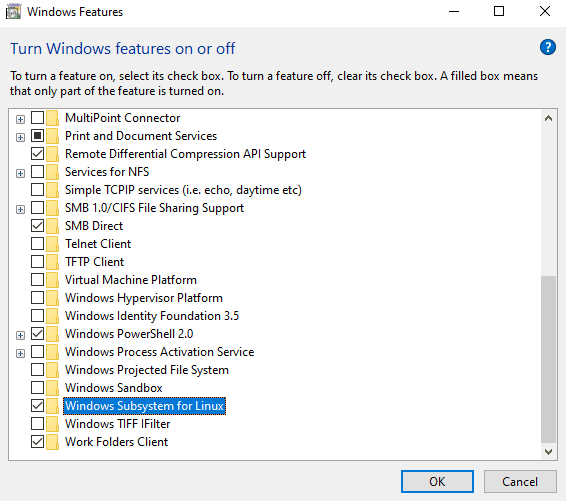Image resolution: width=566 pixels, height=501 pixels.
Task: Uncheck Remote Differential Compression API Support
Action: 38,154
